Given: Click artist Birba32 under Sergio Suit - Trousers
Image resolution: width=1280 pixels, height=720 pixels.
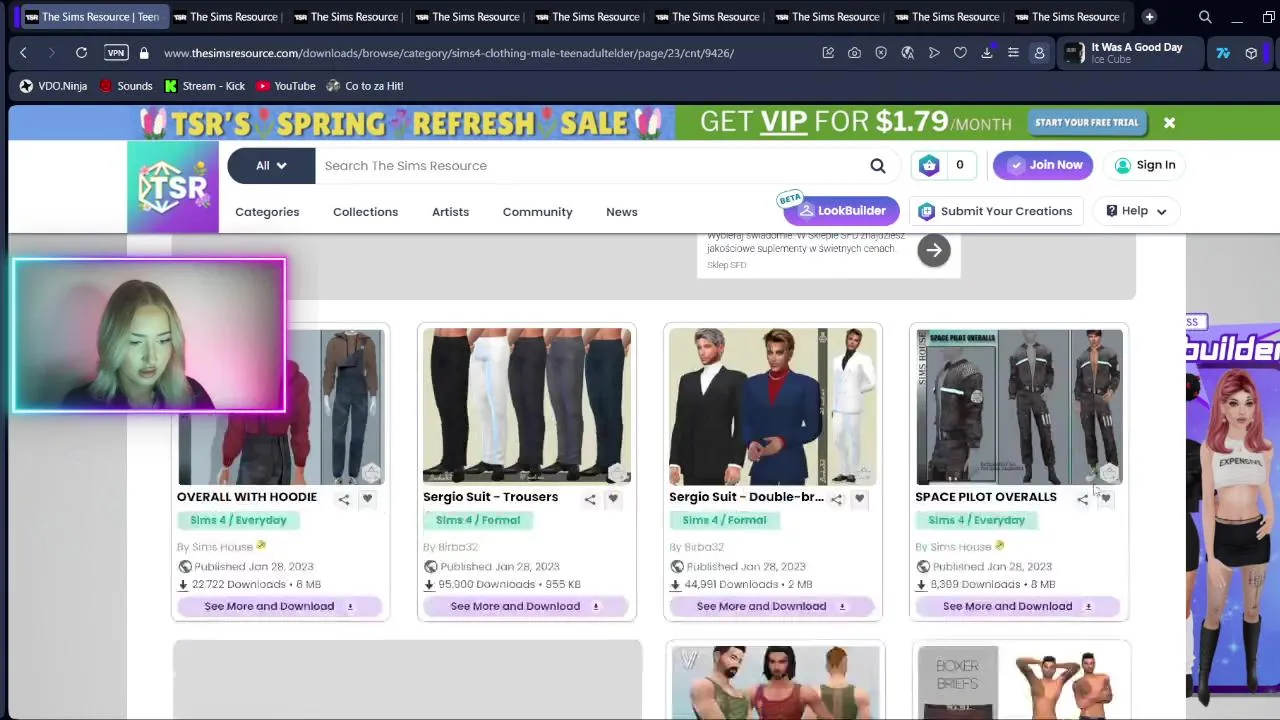Looking at the screenshot, I should [x=458, y=547].
